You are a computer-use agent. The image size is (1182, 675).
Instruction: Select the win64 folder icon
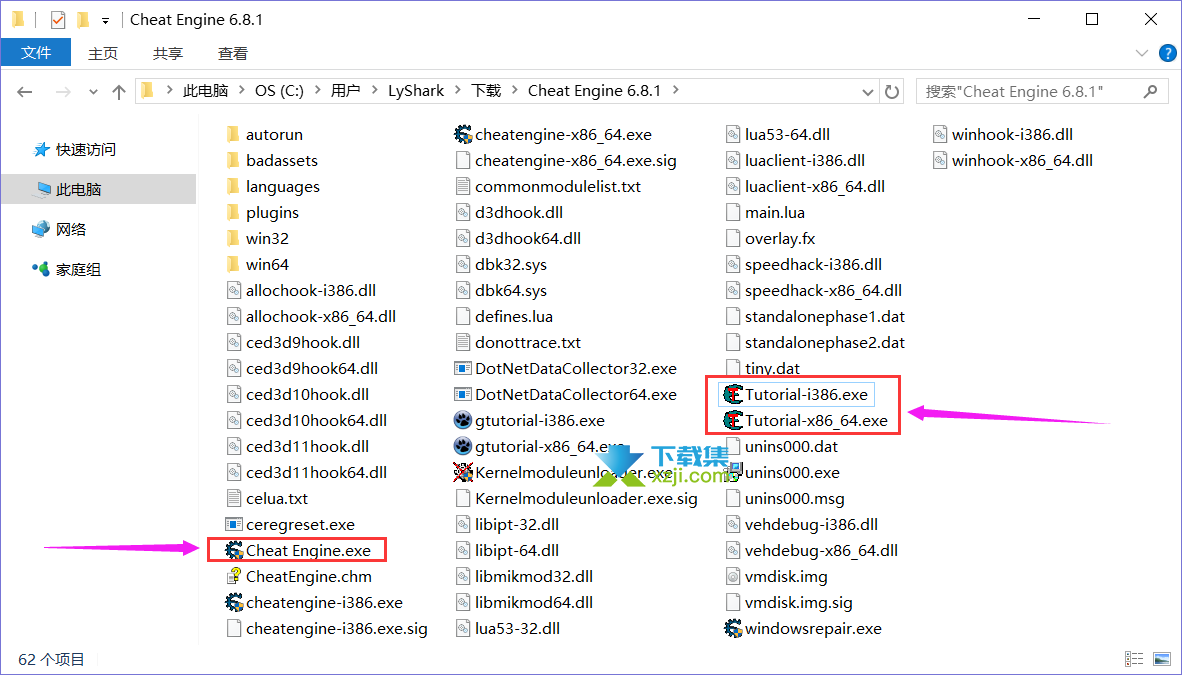(x=234, y=265)
